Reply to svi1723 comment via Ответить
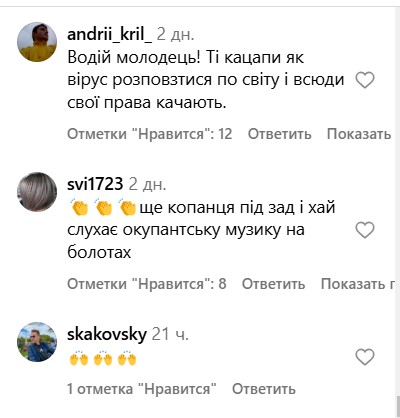Screen dimensions: 400x418 [274, 284]
